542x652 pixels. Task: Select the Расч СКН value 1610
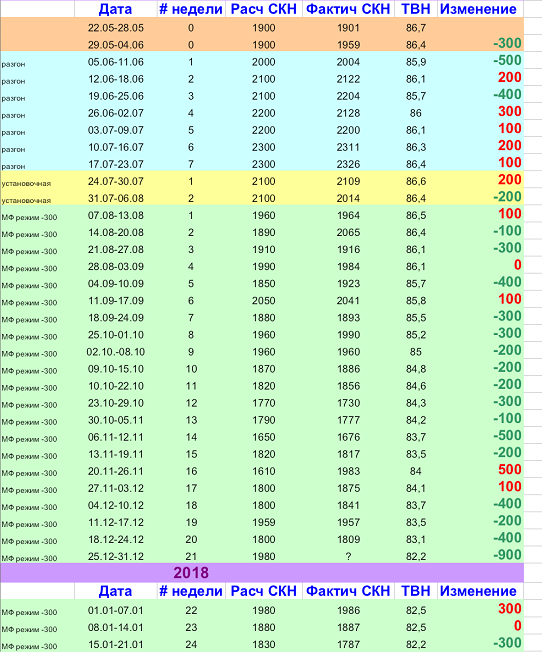pyautogui.click(x=263, y=471)
